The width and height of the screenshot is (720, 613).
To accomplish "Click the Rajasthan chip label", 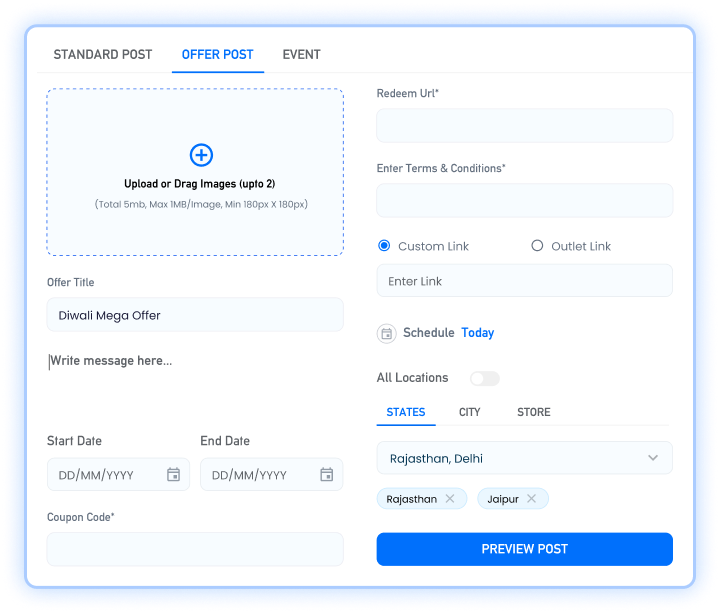I will click(411, 499).
